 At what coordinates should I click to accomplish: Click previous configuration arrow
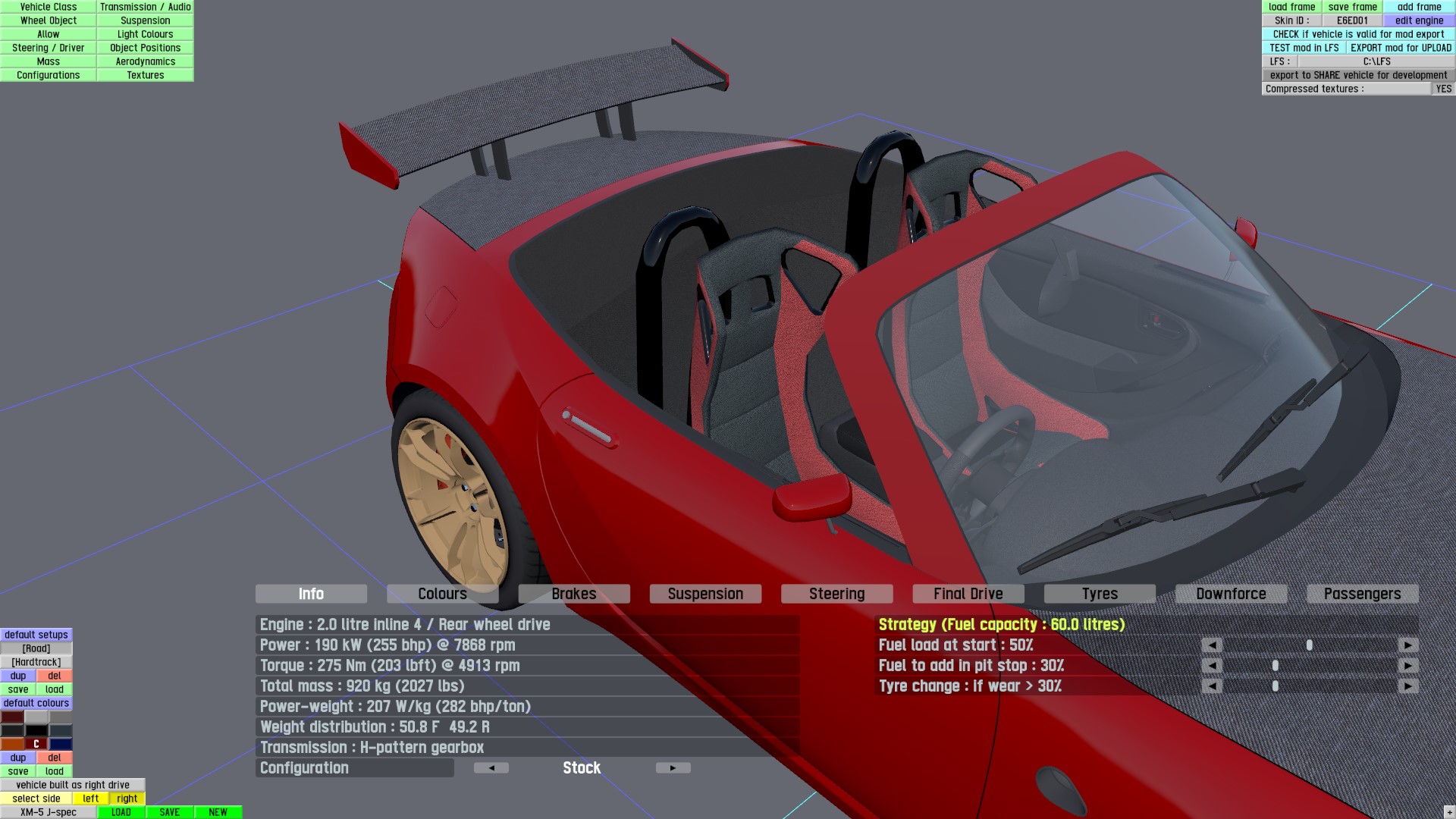(x=491, y=768)
